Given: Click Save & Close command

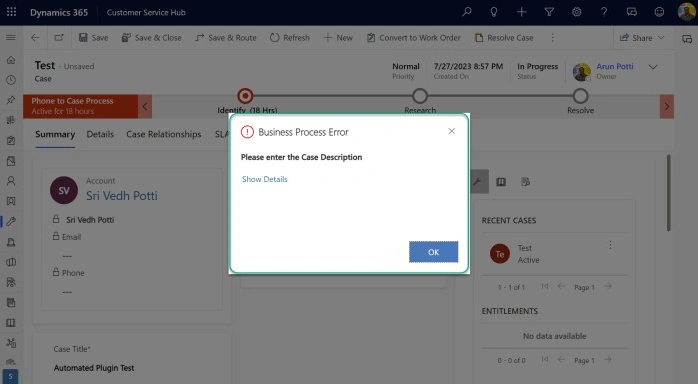Looking at the screenshot, I should pyautogui.click(x=151, y=38).
